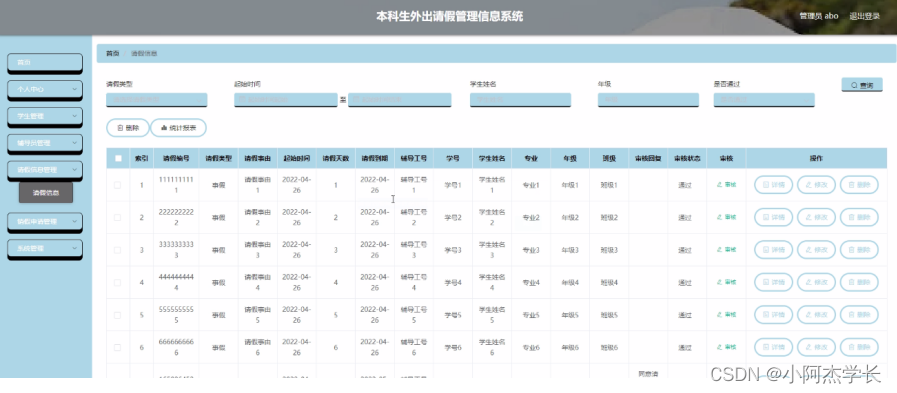Open 详情 for row 2
Viewport: 897px width, 393px height.
click(773, 217)
